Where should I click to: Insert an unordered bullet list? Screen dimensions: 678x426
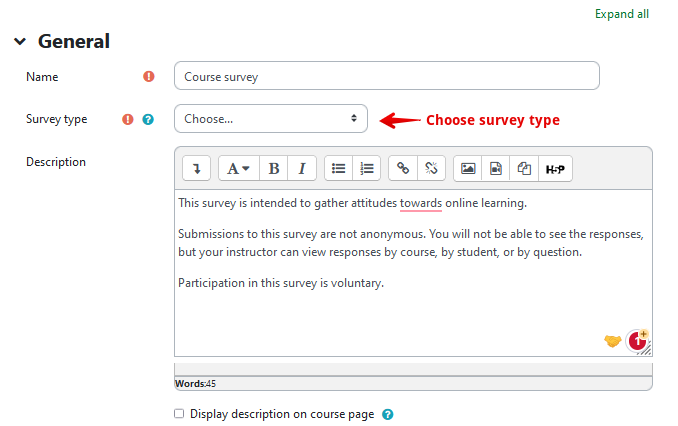pyautogui.click(x=339, y=169)
